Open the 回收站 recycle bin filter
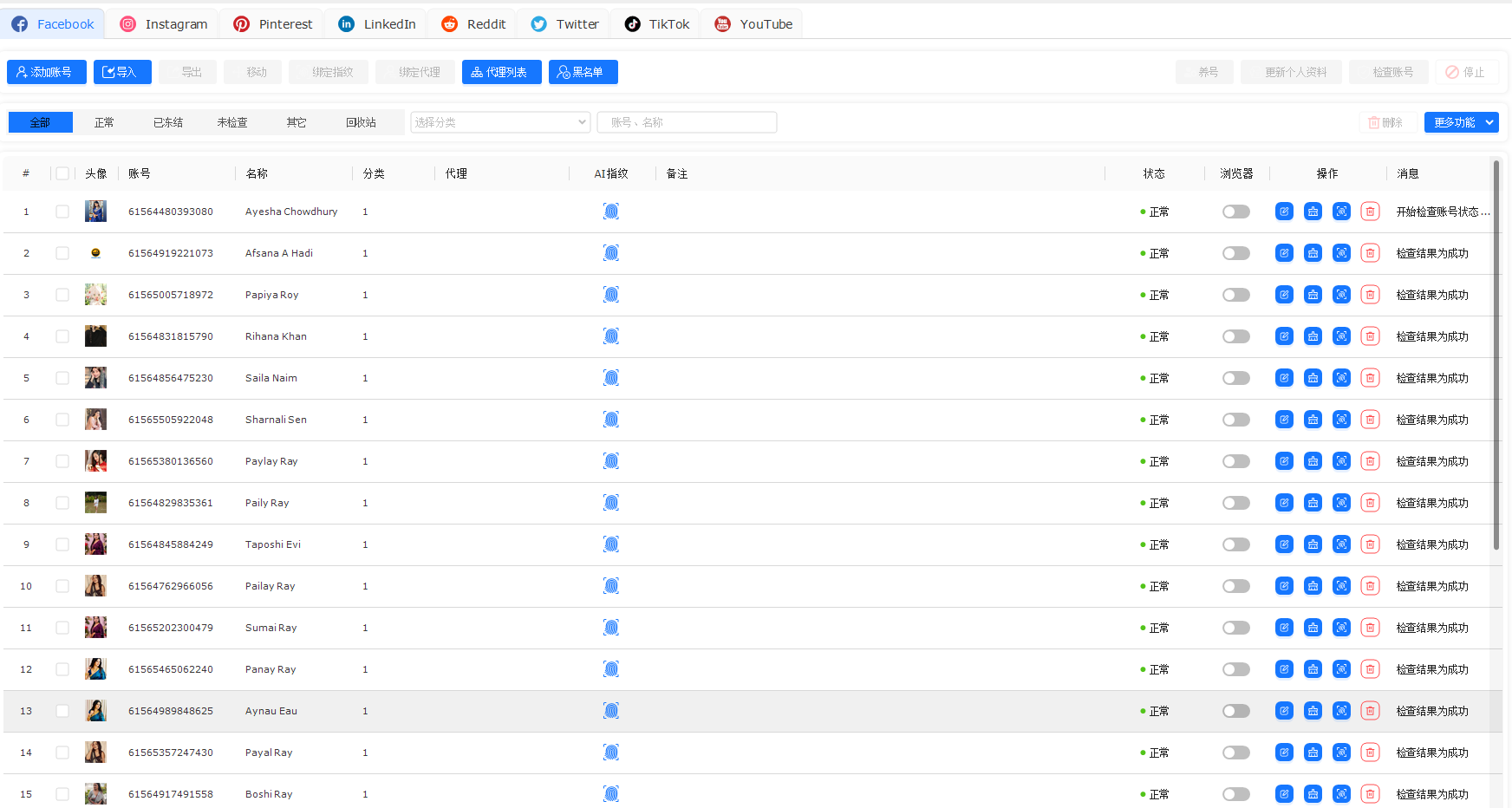Screen dimensions: 1512x808 pos(361,122)
